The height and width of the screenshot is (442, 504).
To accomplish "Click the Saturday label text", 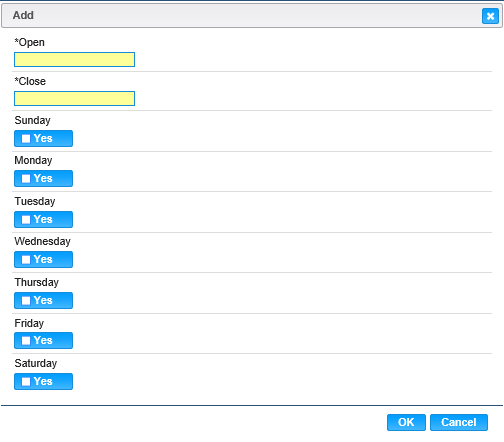I will (x=36, y=363).
